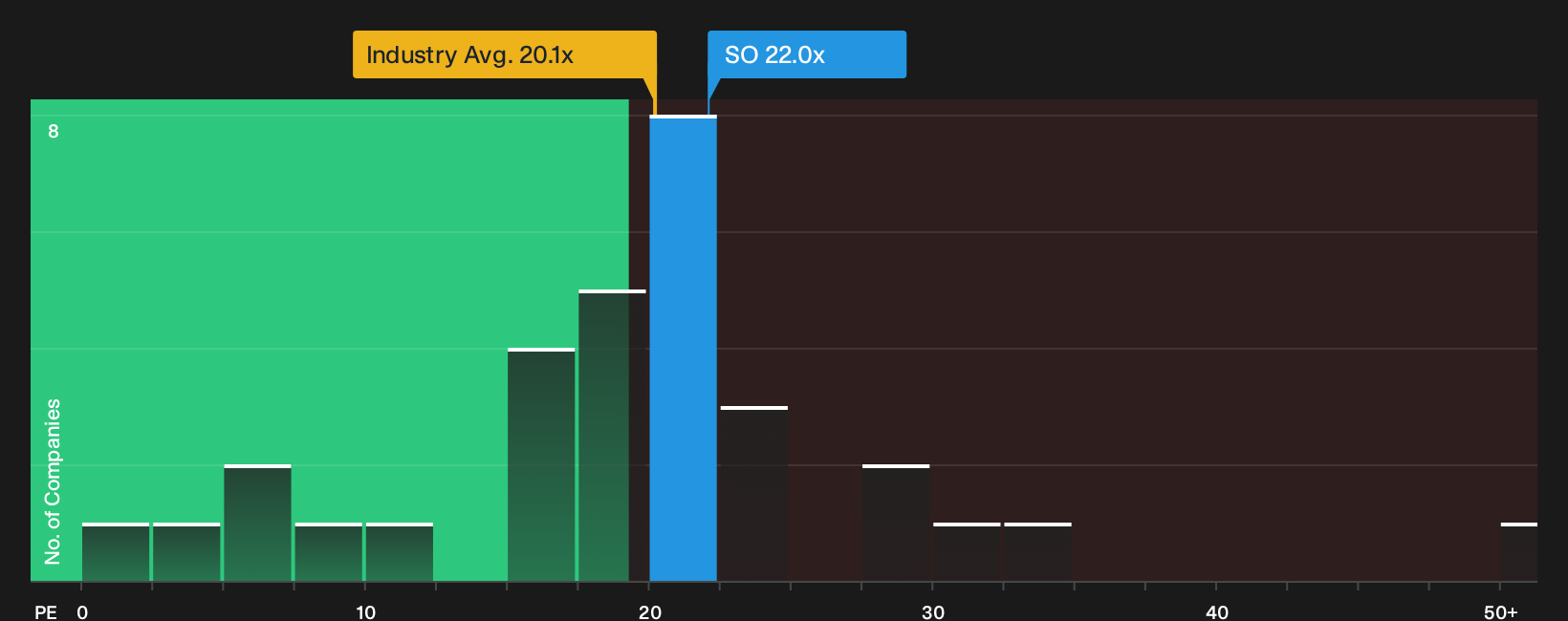Click the histogram bar for PE 17.5-20
This screenshot has height=621, width=1568.
click(612, 436)
